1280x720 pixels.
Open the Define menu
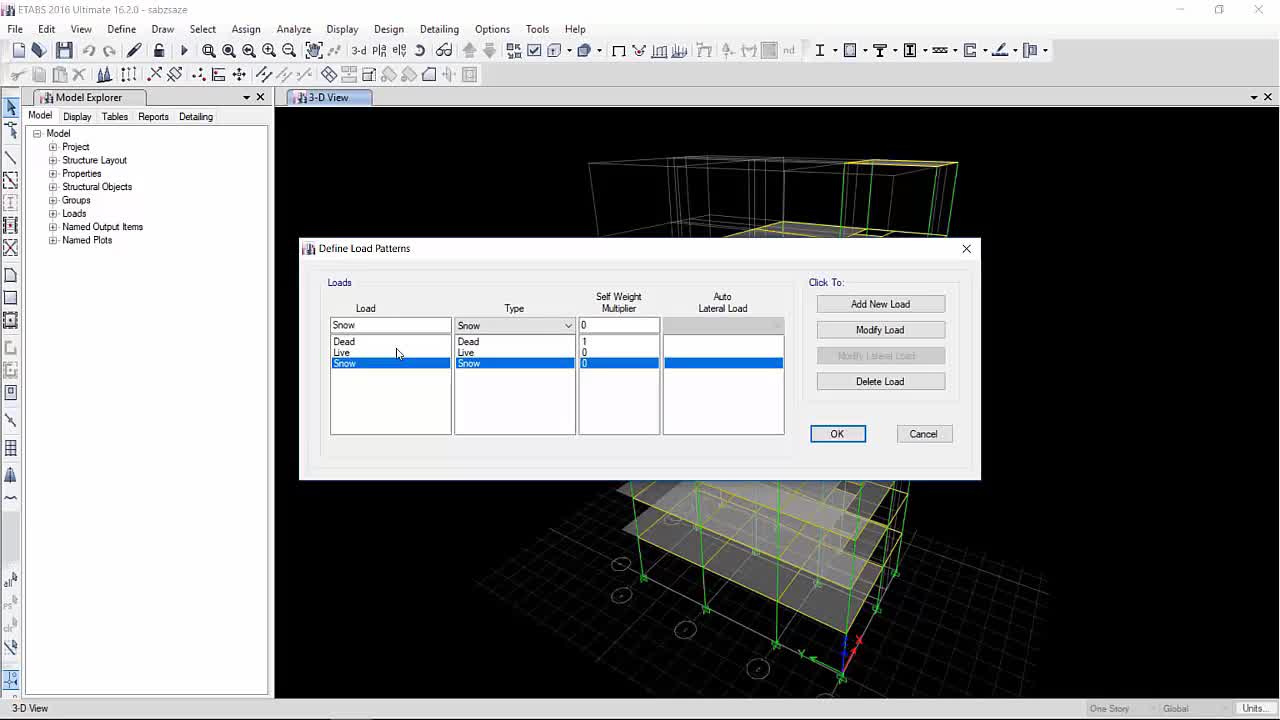tap(121, 29)
